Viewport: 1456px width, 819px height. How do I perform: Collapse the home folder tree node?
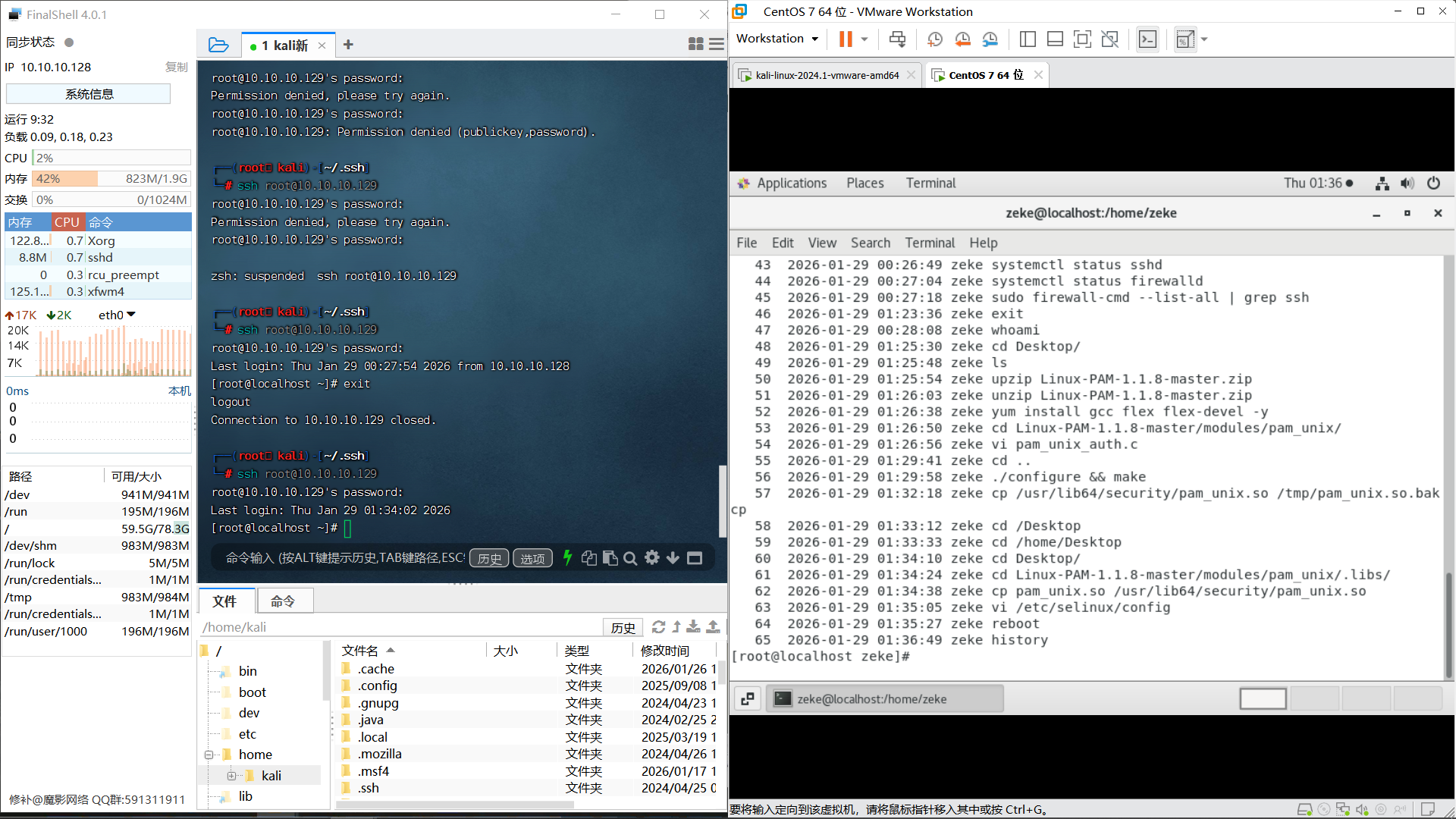[209, 755]
